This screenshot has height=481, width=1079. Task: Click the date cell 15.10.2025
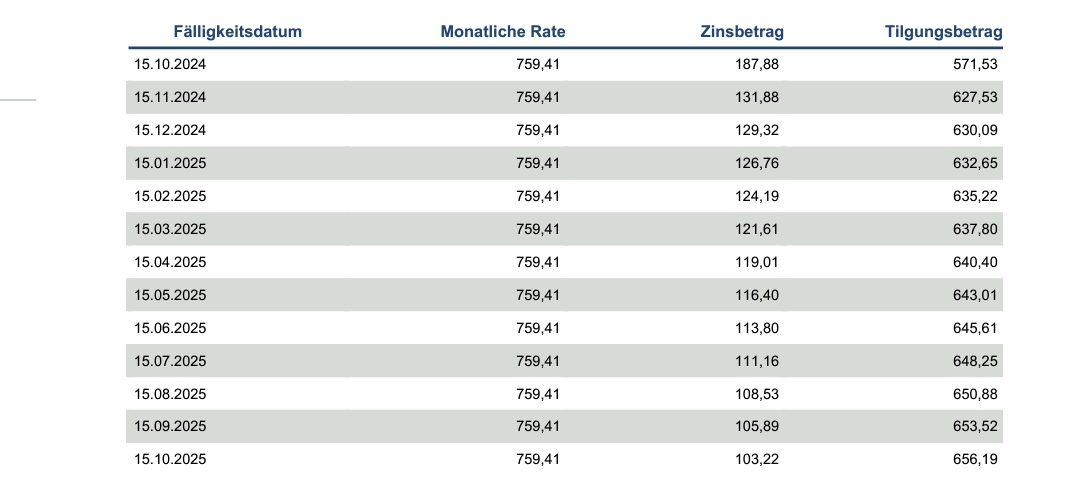pyautogui.click(x=170, y=460)
